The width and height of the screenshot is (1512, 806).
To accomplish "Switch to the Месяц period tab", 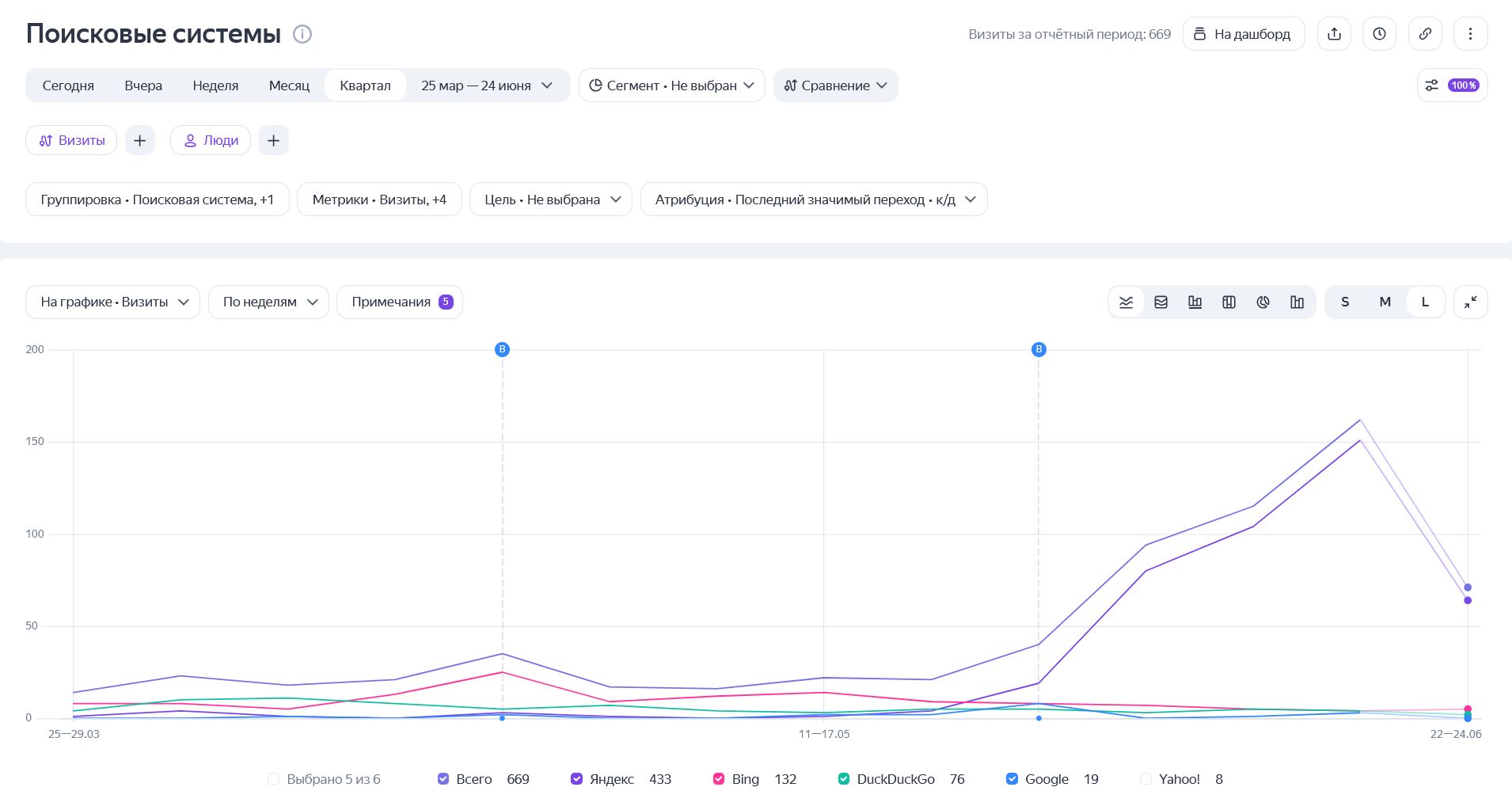I will click(289, 86).
